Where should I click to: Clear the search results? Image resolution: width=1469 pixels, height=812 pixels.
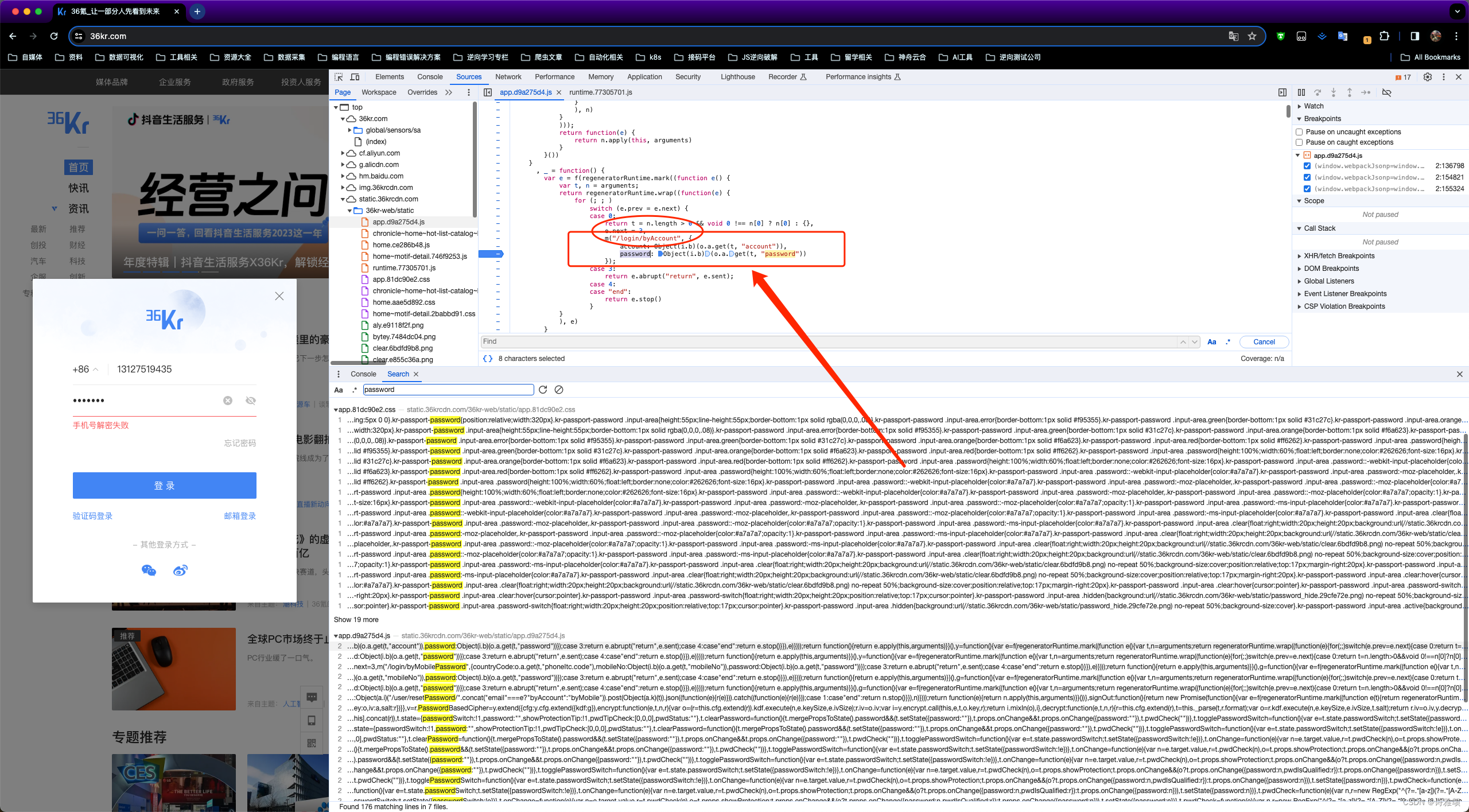pos(559,390)
